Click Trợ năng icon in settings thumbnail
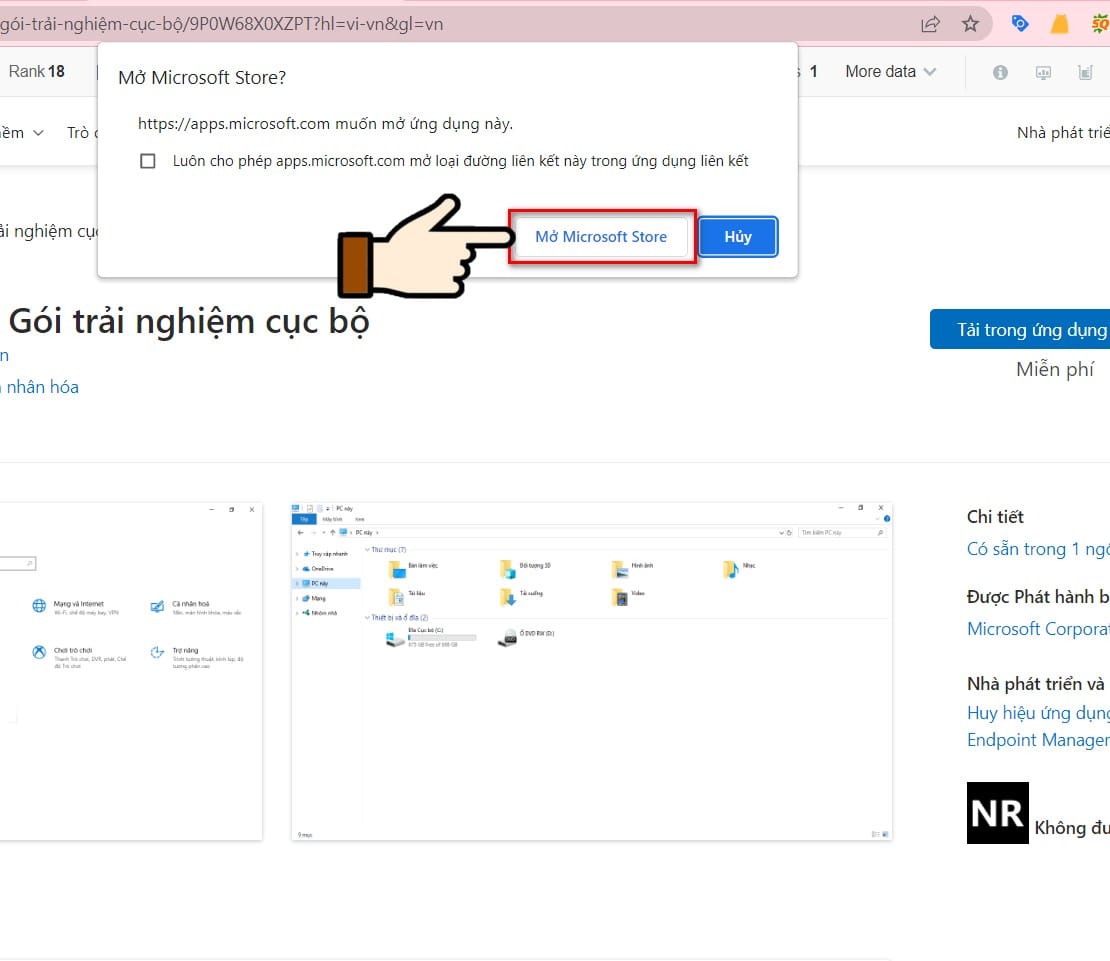 coord(157,652)
